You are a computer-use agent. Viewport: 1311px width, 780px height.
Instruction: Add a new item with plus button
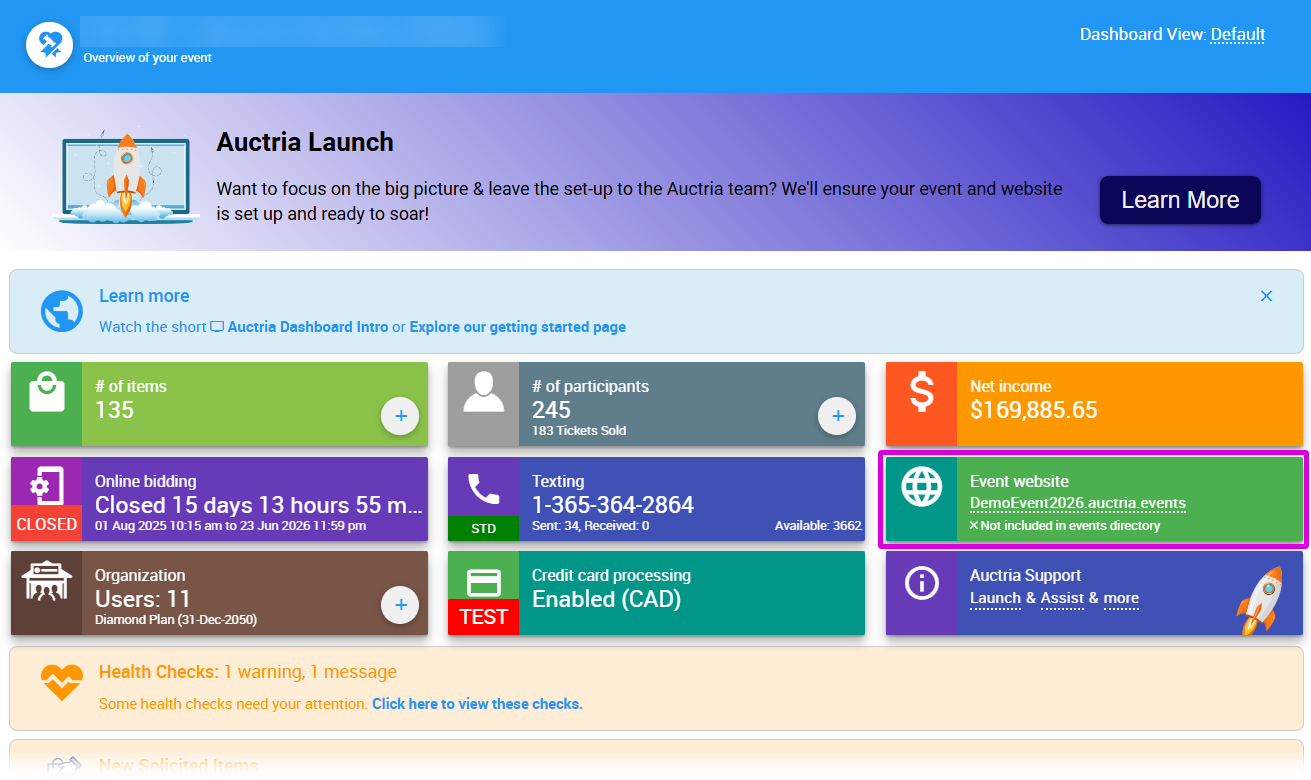point(400,416)
